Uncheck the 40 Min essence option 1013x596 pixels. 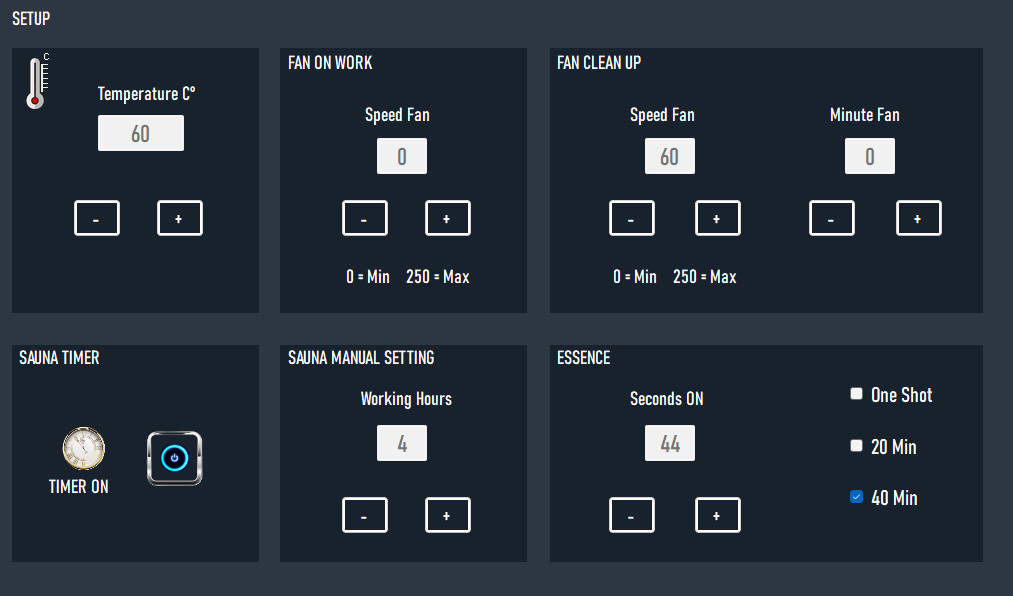point(856,497)
